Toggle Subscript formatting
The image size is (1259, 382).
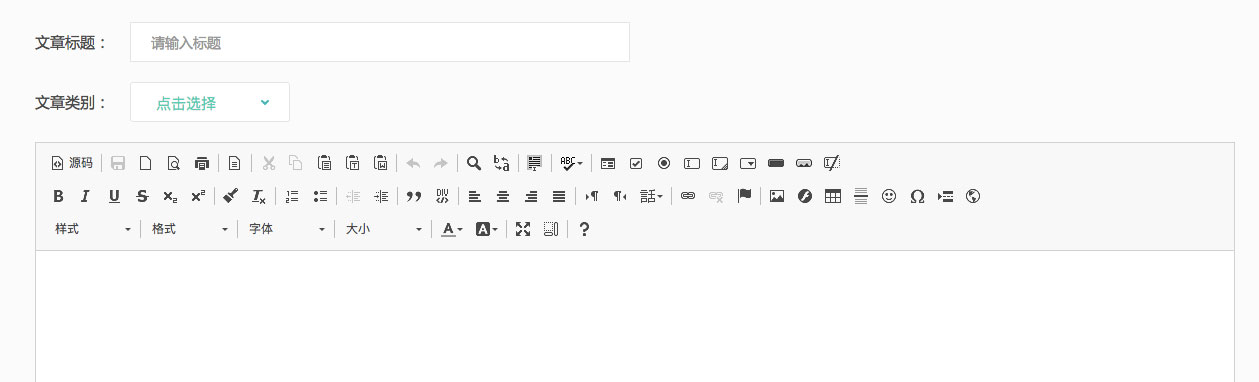point(170,196)
